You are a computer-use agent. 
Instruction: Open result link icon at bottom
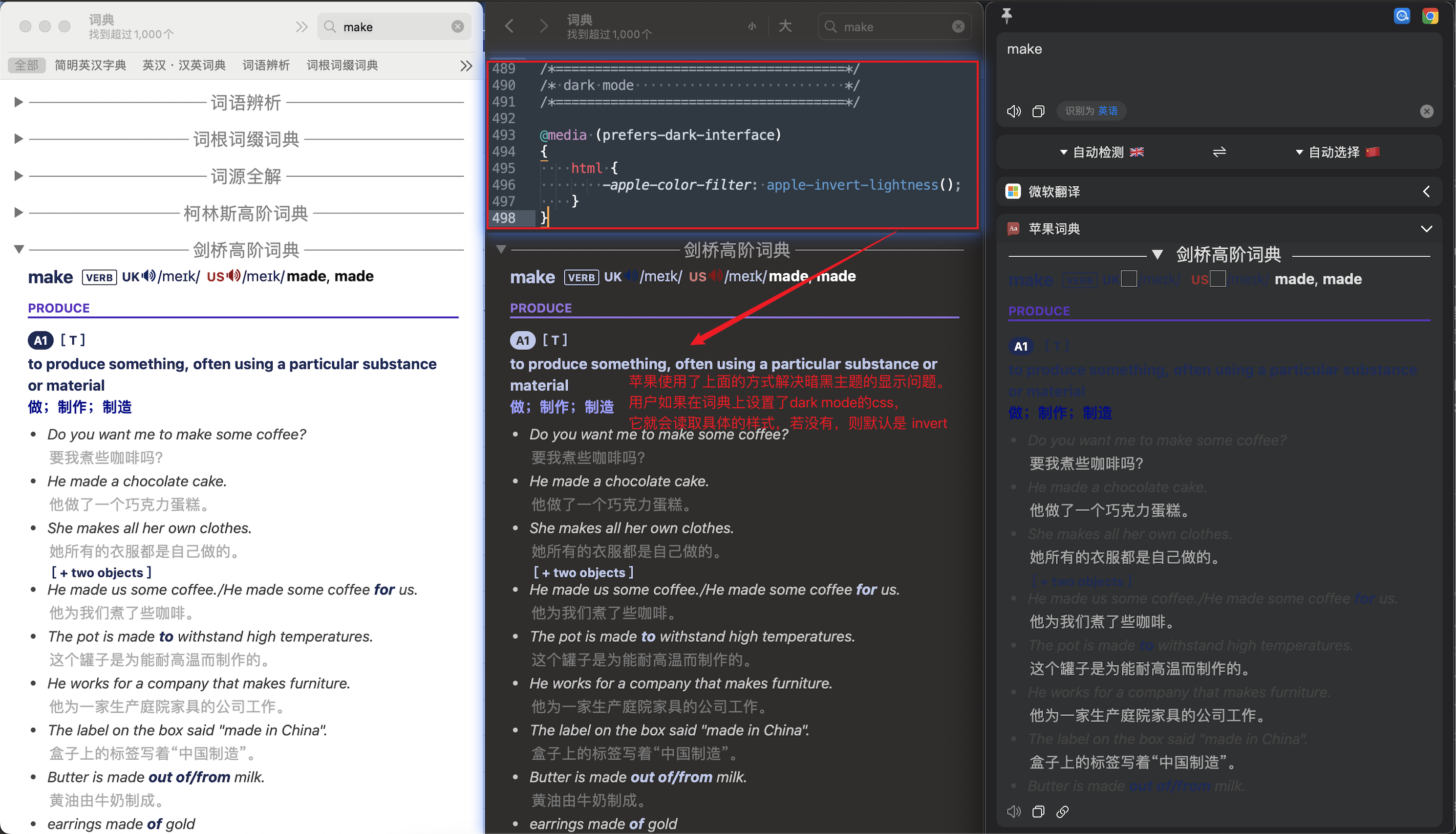point(1063,812)
